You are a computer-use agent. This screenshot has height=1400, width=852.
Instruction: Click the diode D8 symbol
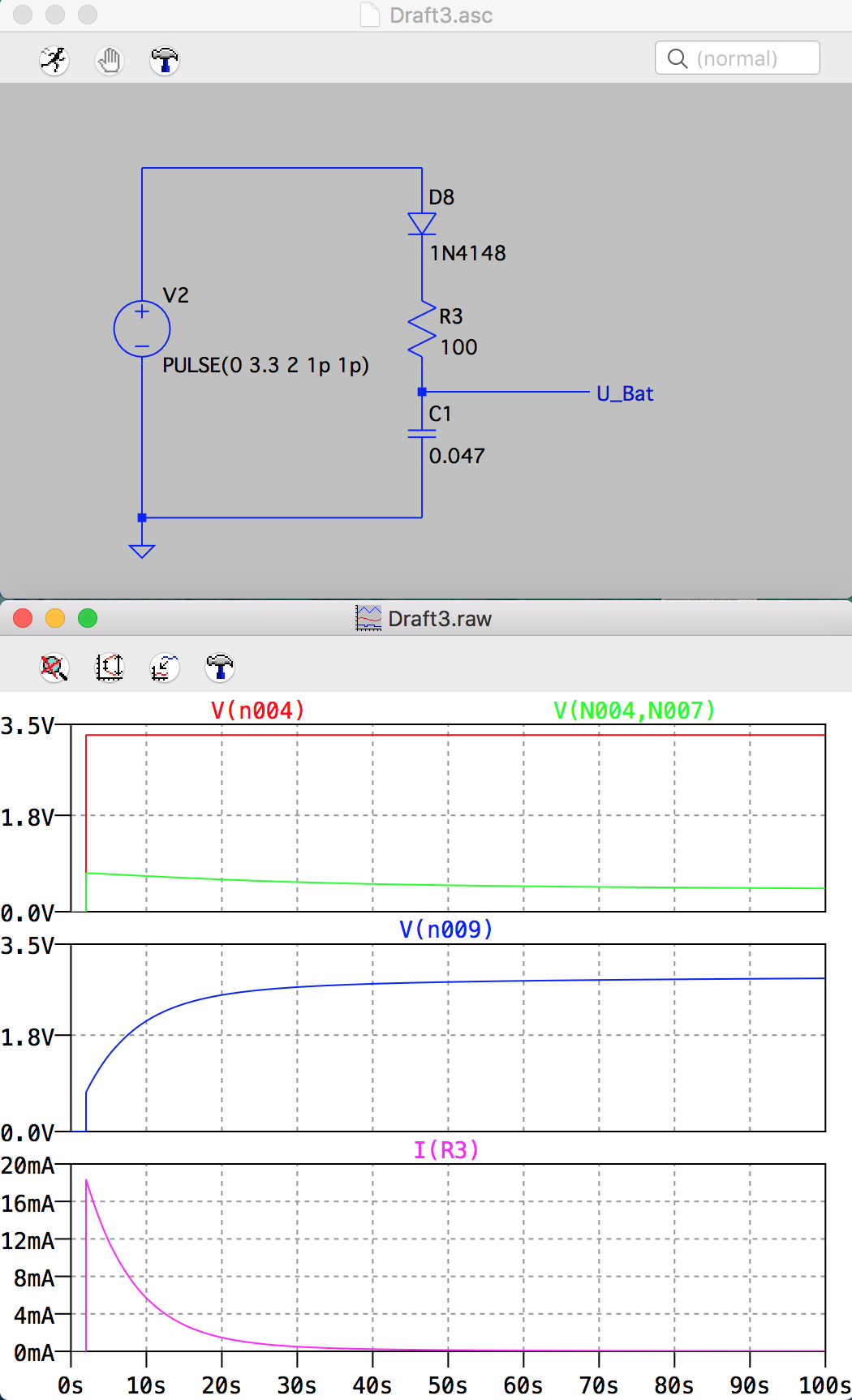click(x=422, y=223)
